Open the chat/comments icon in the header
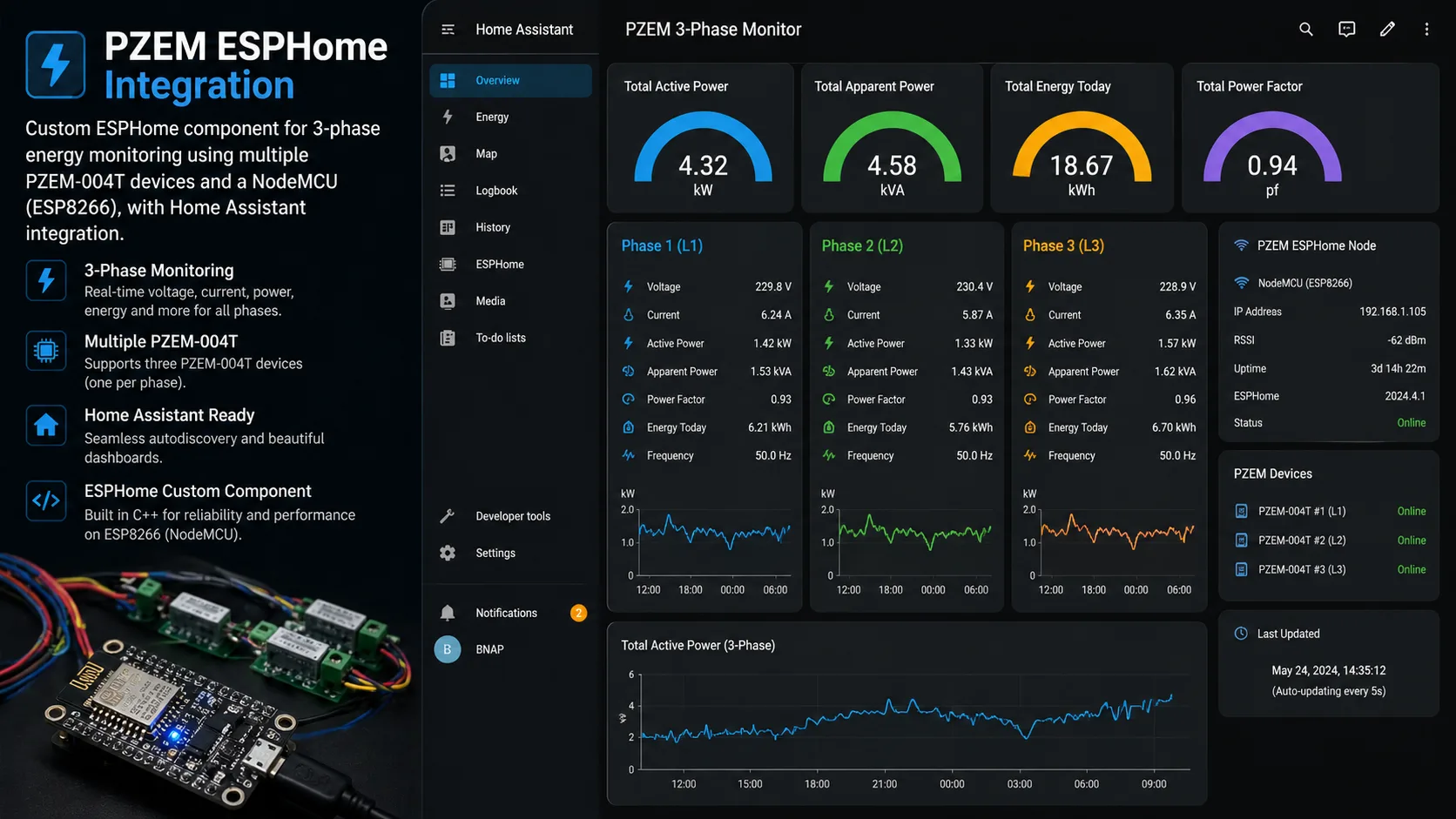 tap(1346, 29)
